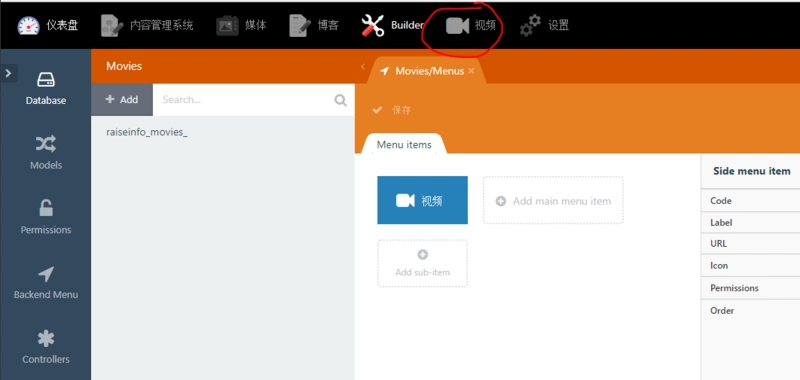Open the Builder top menu item
This screenshot has width=800, height=380.
(392, 25)
